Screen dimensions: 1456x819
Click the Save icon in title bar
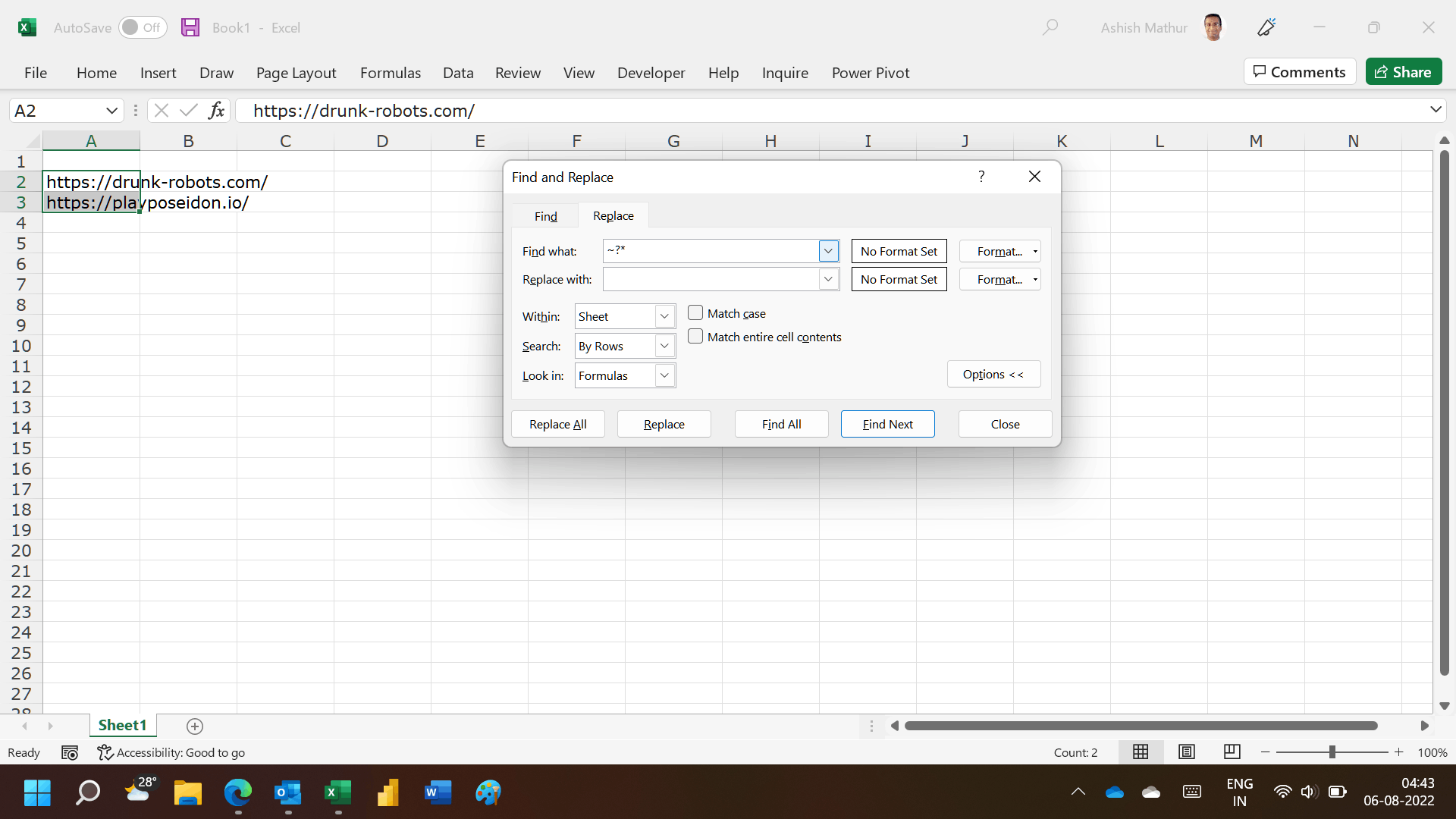[190, 28]
